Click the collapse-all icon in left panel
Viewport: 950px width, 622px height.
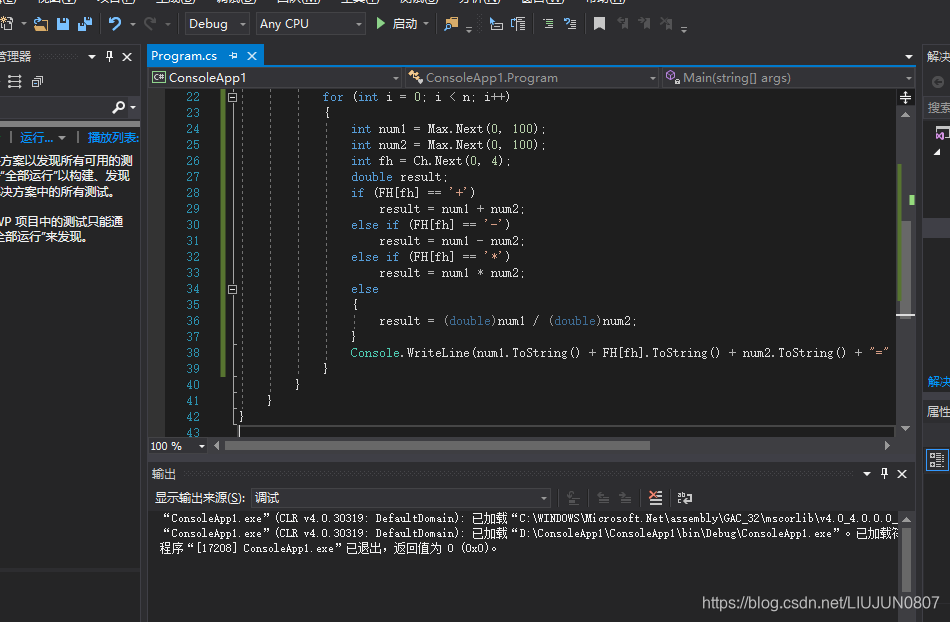37,81
